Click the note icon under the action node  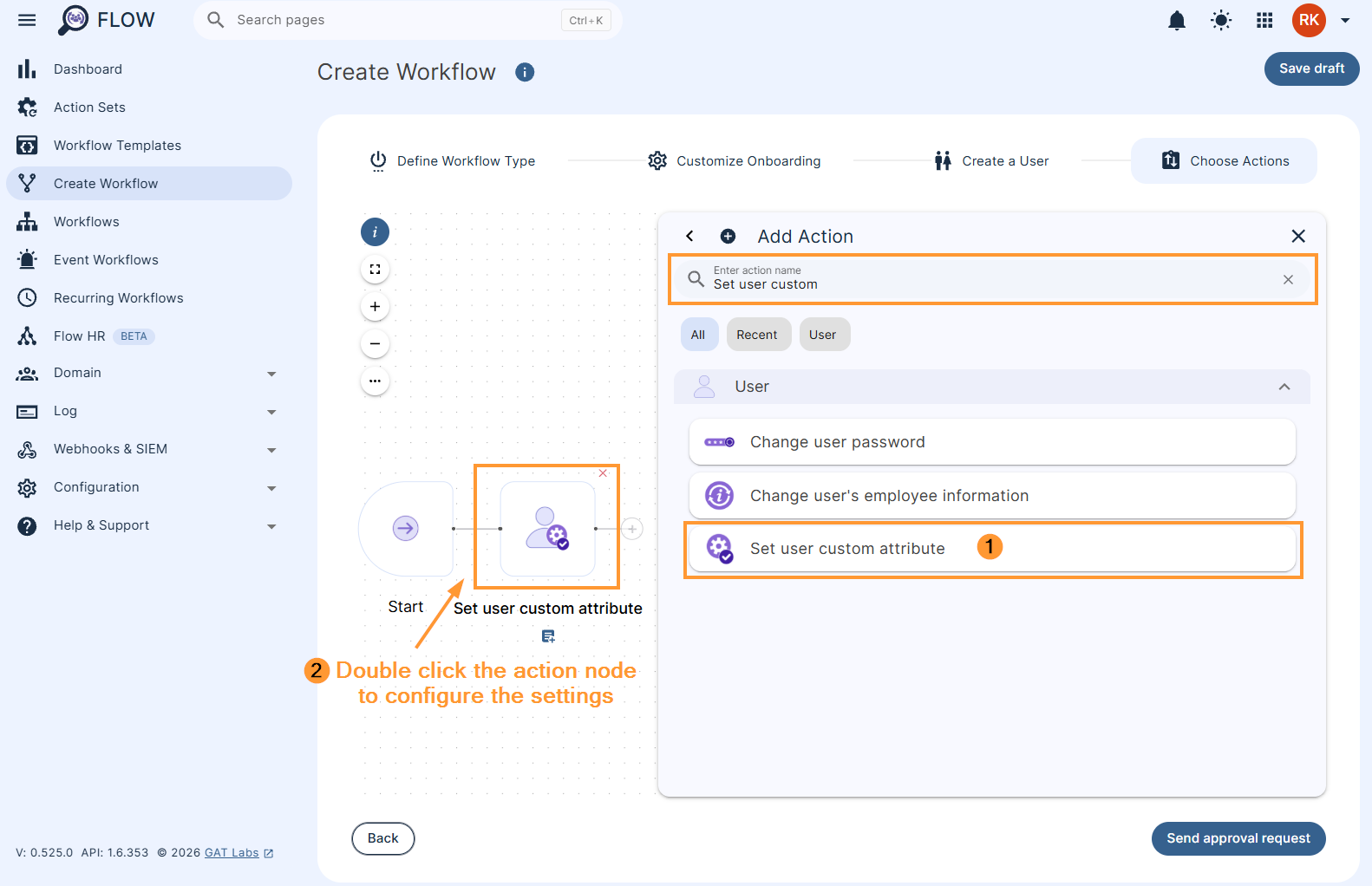click(x=548, y=636)
